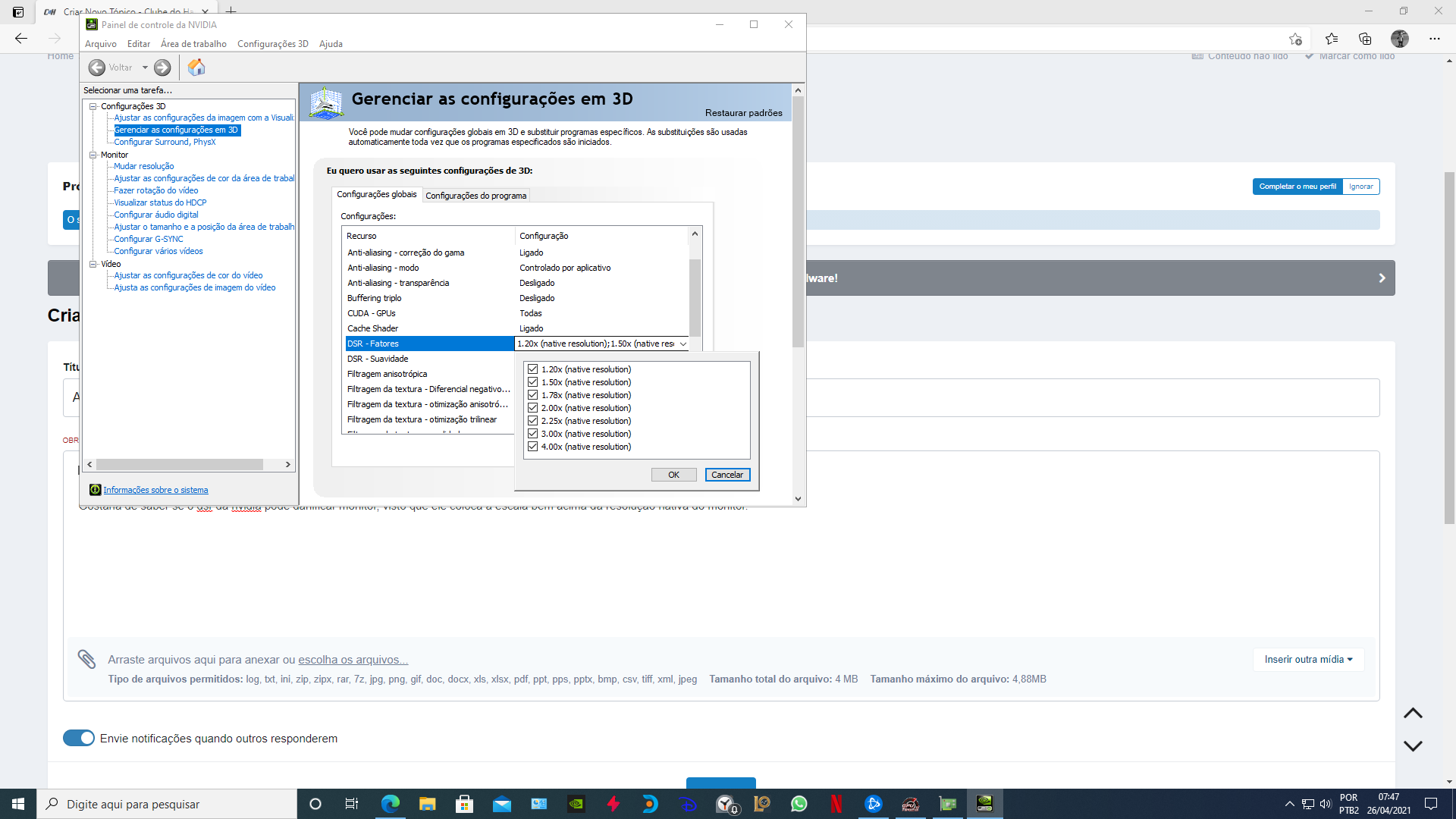Click the Task View icon on taskbar

[351, 804]
